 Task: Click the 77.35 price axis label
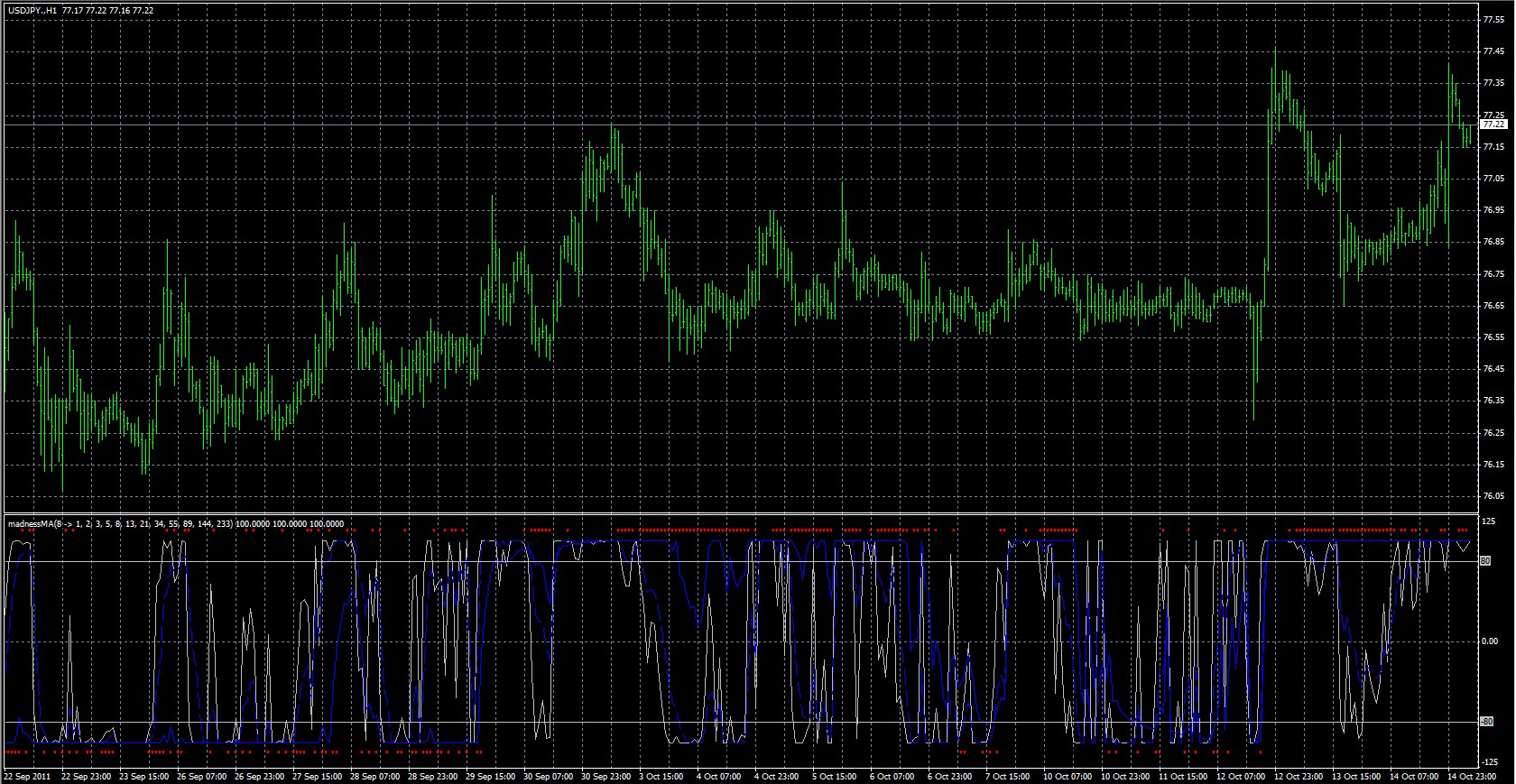click(1493, 83)
